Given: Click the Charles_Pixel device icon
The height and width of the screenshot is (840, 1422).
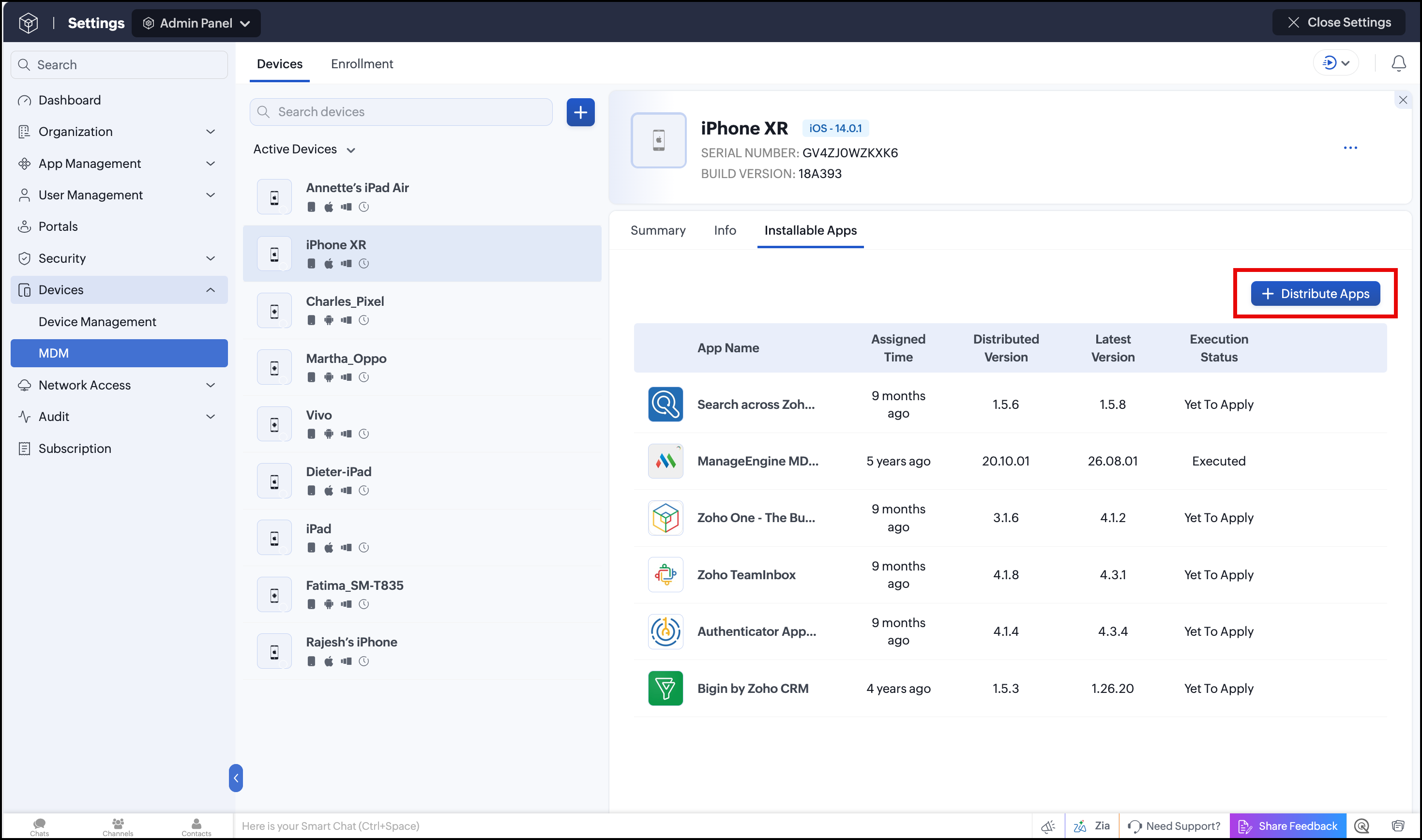Looking at the screenshot, I should click(274, 311).
